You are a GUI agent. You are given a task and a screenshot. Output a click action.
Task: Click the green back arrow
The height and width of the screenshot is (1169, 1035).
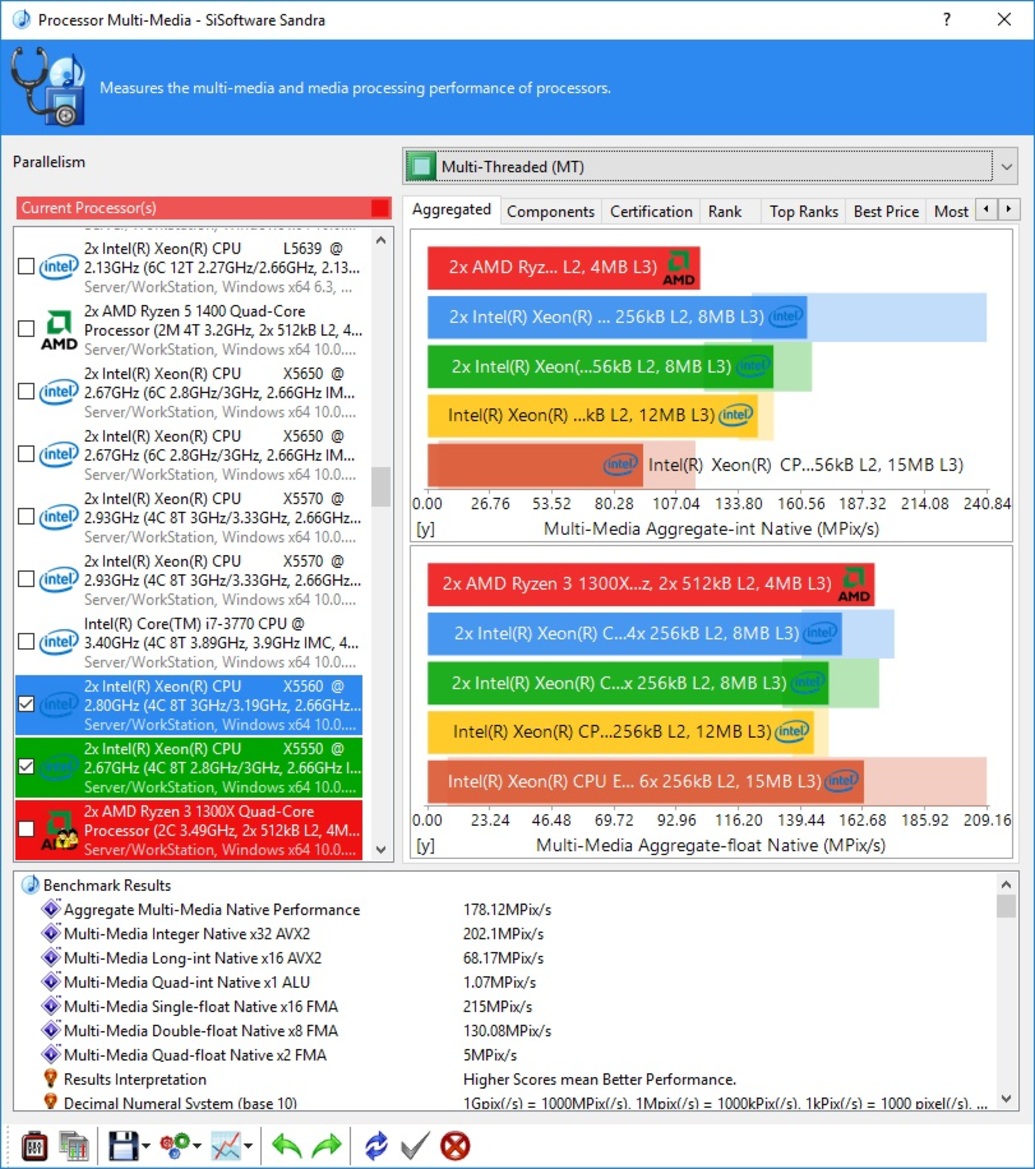286,1146
